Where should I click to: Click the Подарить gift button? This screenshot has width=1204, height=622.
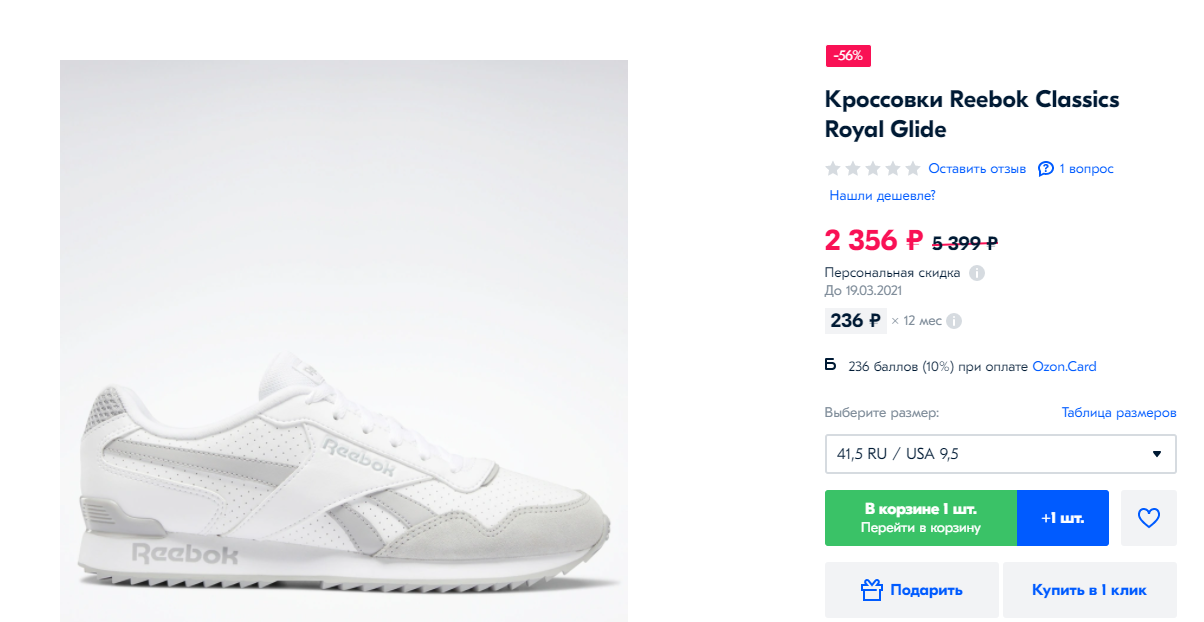[911, 590]
